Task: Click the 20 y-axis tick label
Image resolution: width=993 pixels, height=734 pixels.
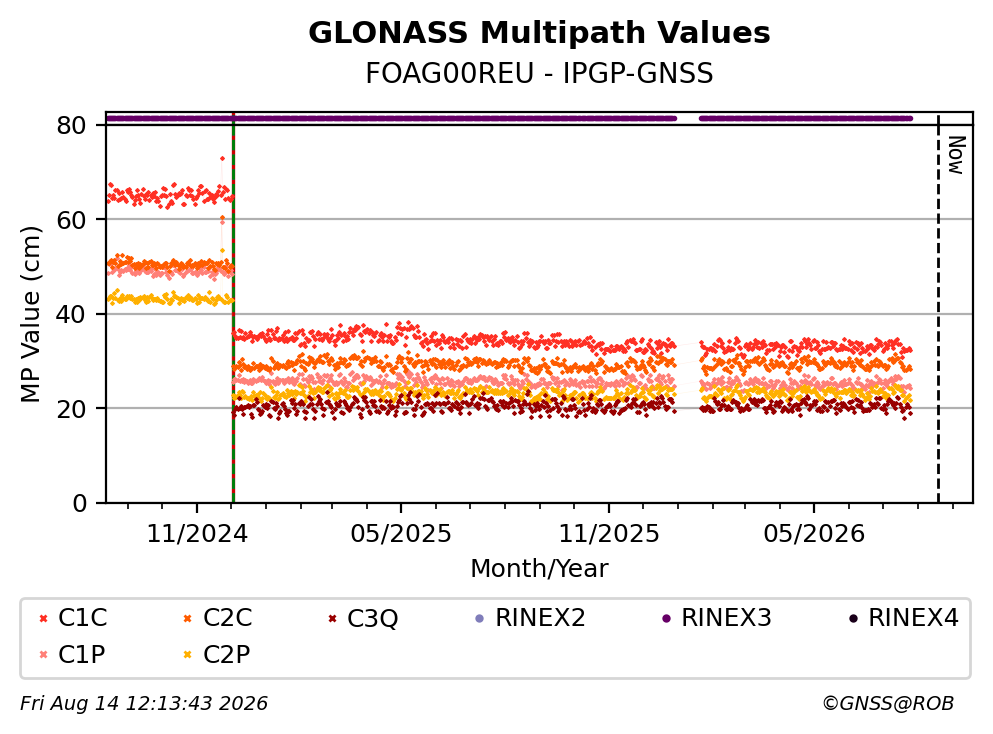Action: 72,408
